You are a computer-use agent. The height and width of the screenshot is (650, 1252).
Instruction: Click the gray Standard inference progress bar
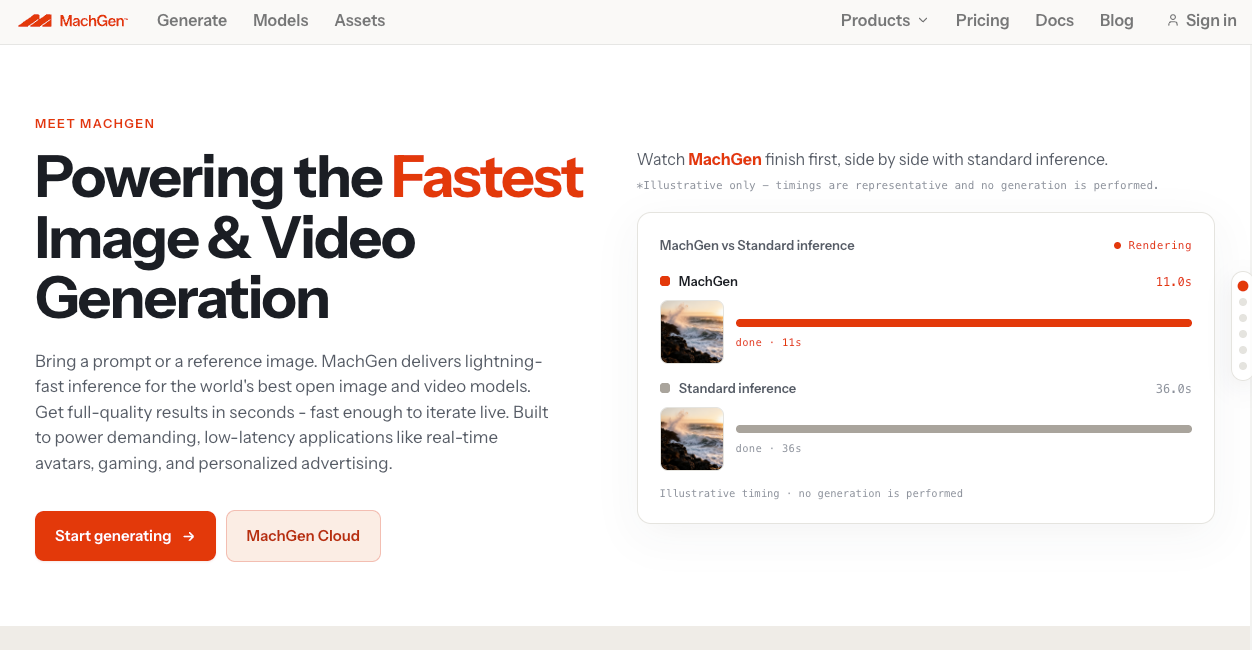964,429
